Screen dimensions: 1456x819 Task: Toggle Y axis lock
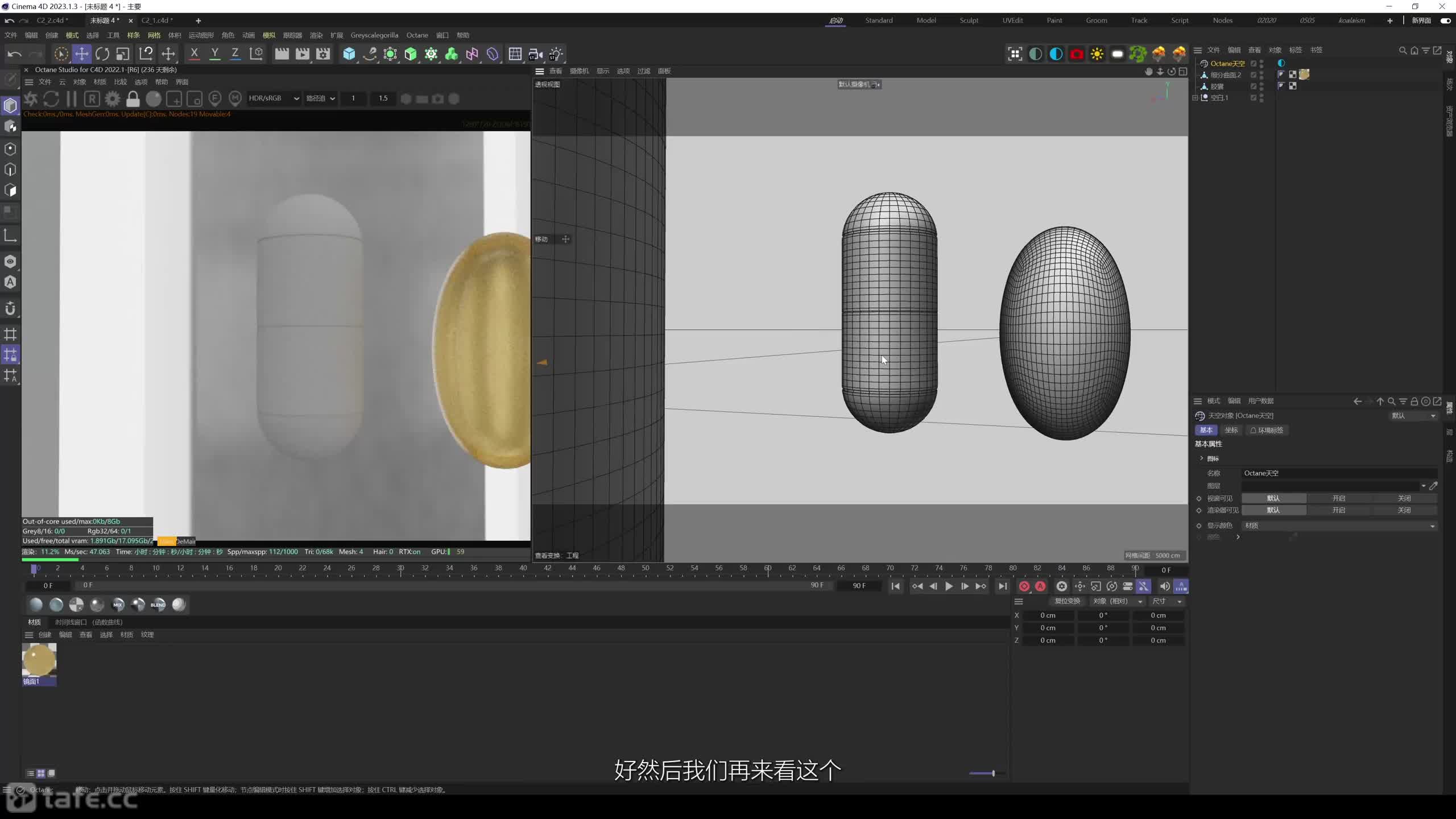pyautogui.click(x=214, y=54)
